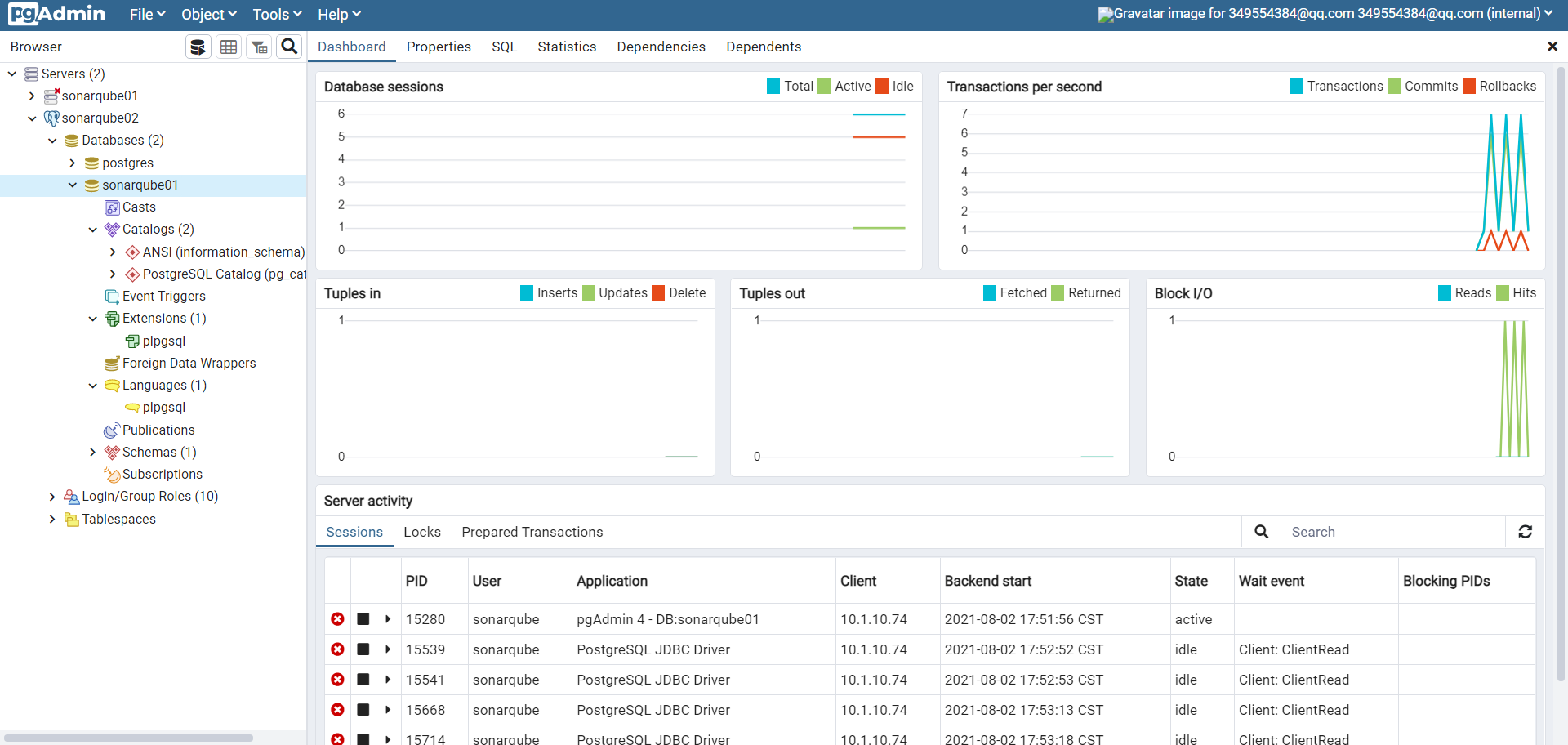Sort sessions by State column header

pos(1201,581)
